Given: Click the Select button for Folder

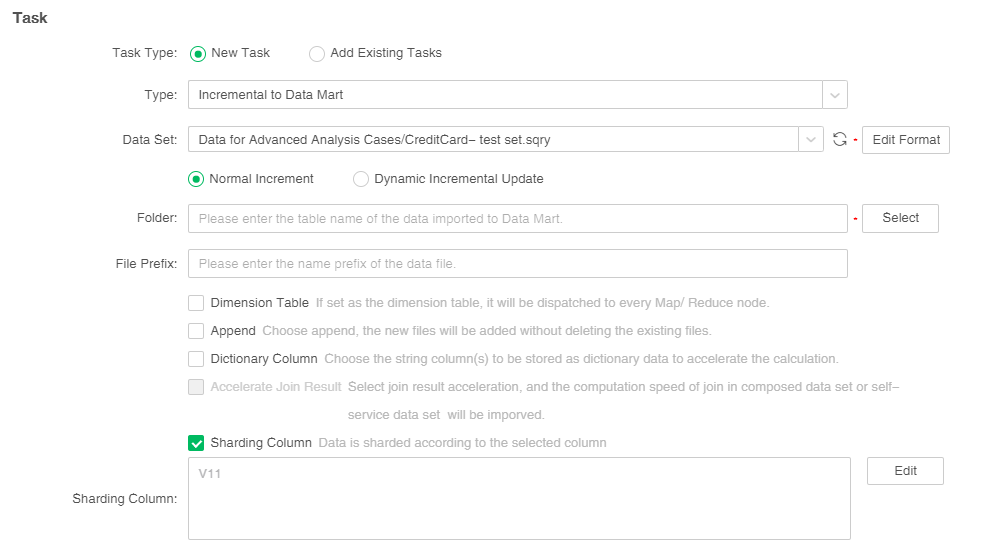Looking at the screenshot, I should pyautogui.click(x=900, y=218).
